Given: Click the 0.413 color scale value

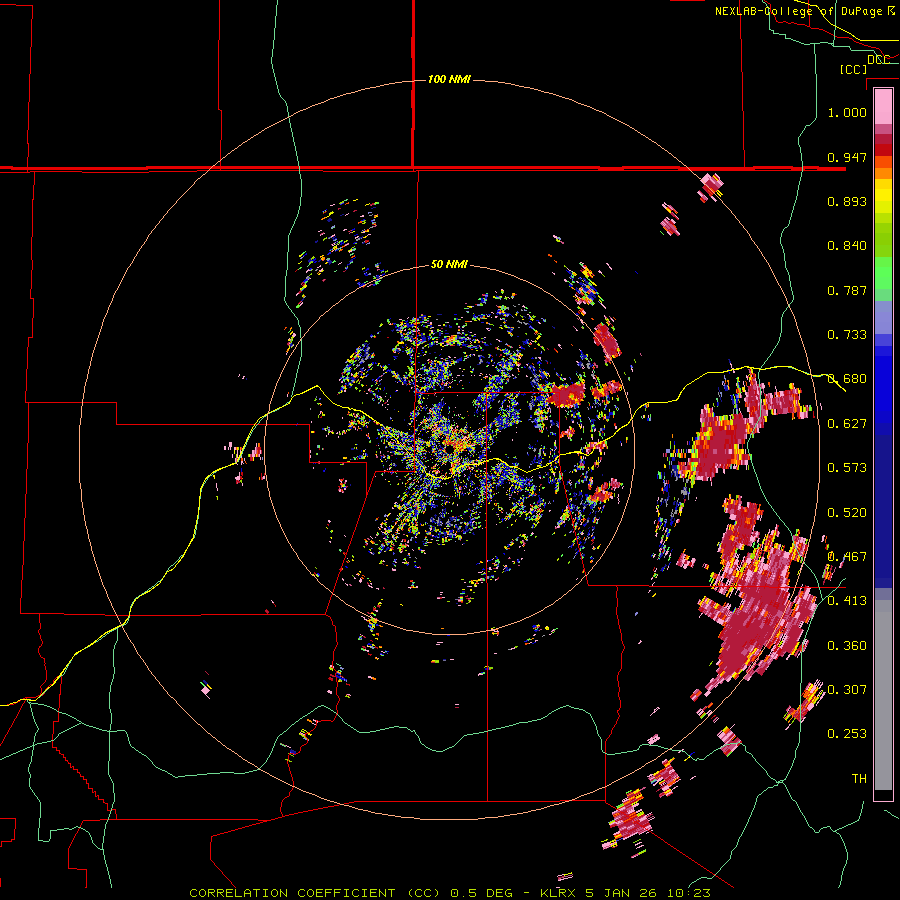Looking at the screenshot, I should click(847, 601).
